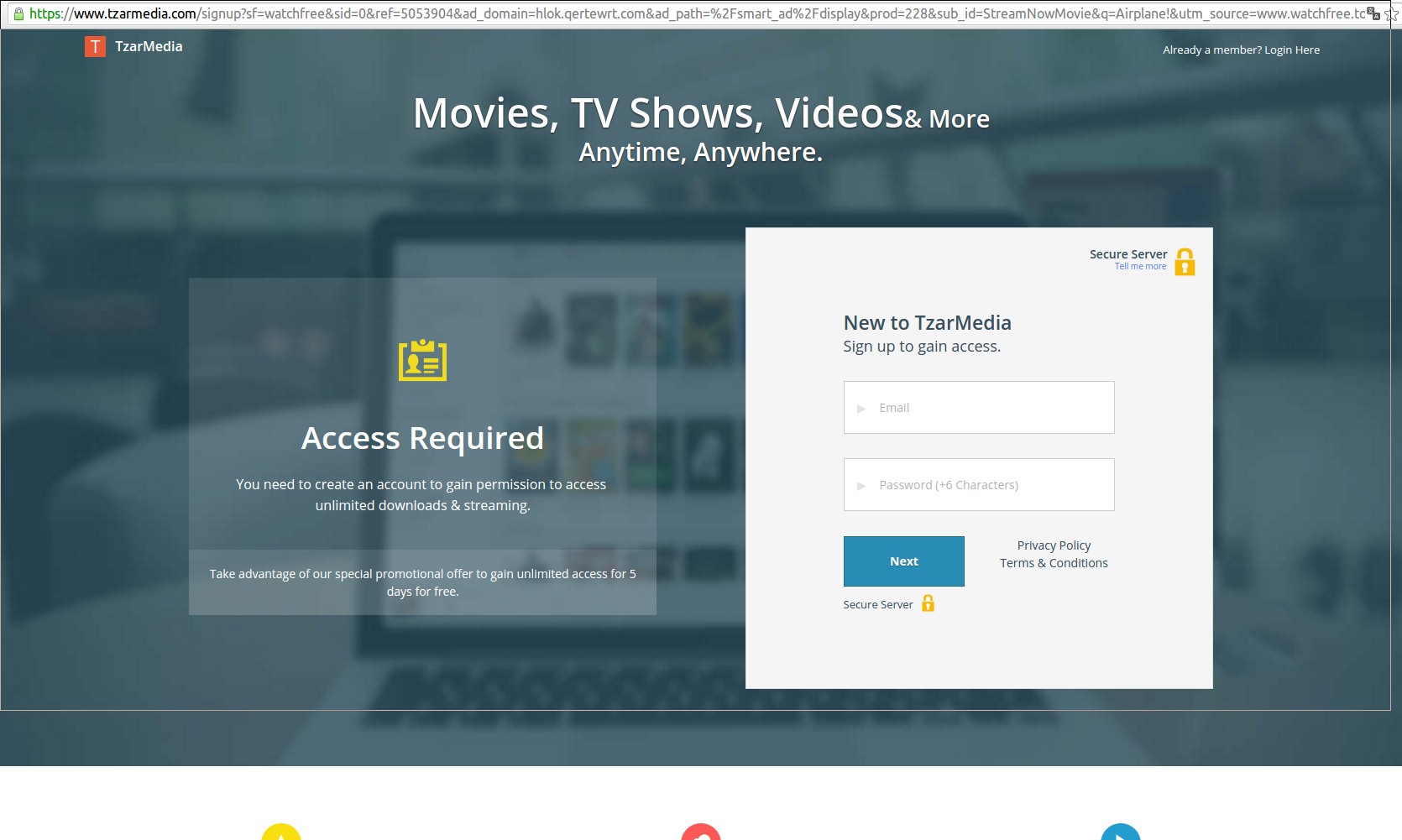The width and height of the screenshot is (1402, 840).
Task: Click the yellow ID badge icon above Access Required
Action: tap(422, 360)
